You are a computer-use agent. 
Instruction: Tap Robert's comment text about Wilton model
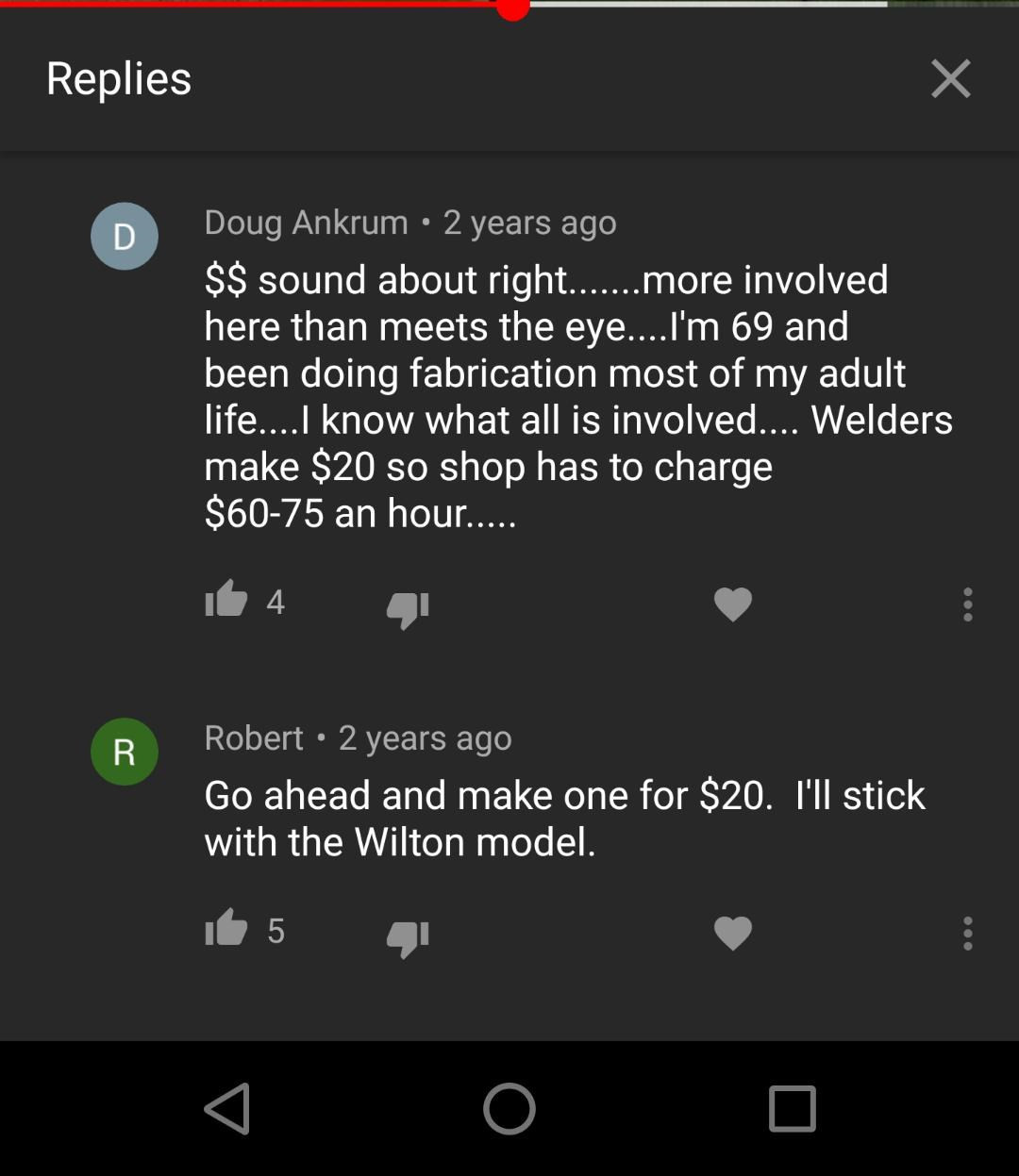click(x=564, y=818)
